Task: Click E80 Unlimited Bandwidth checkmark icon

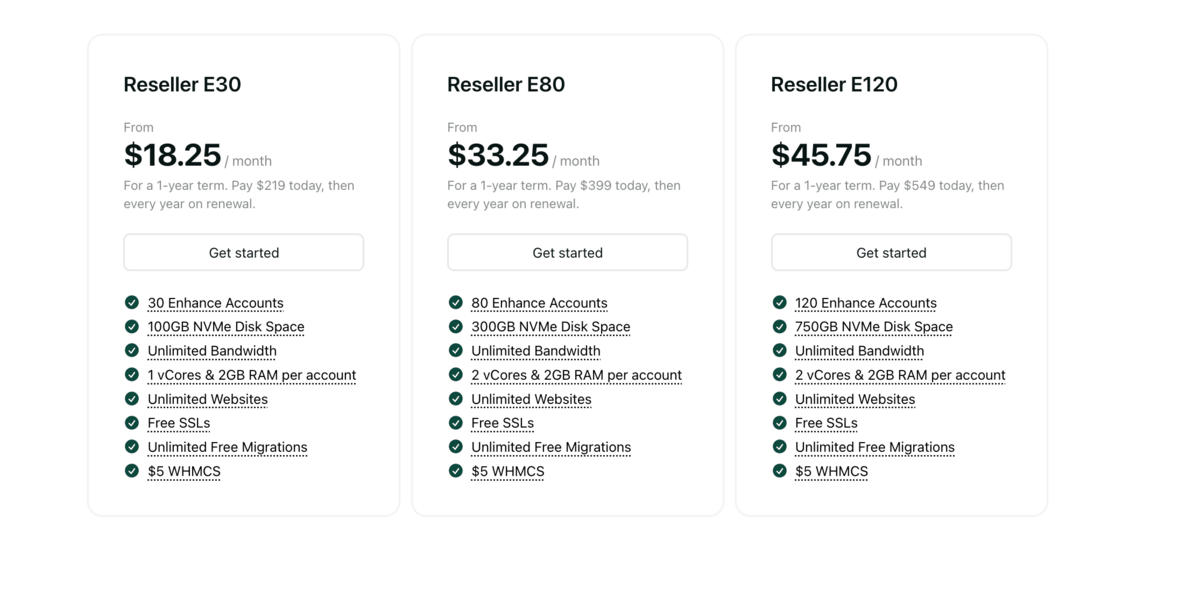Action: pyautogui.click(x=456, y=350)
